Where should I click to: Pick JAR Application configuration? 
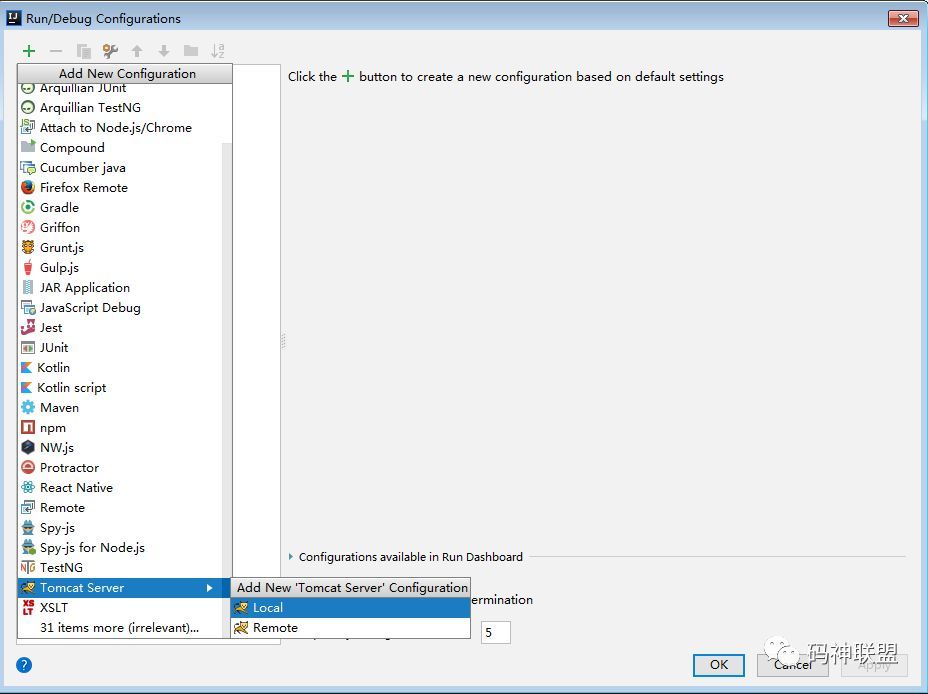pos(120,288)
